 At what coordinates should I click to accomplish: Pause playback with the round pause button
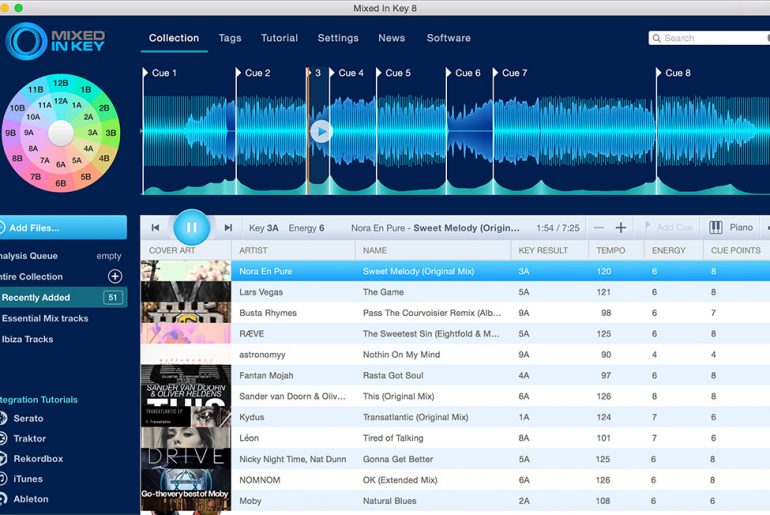click(x=192, y=228)
